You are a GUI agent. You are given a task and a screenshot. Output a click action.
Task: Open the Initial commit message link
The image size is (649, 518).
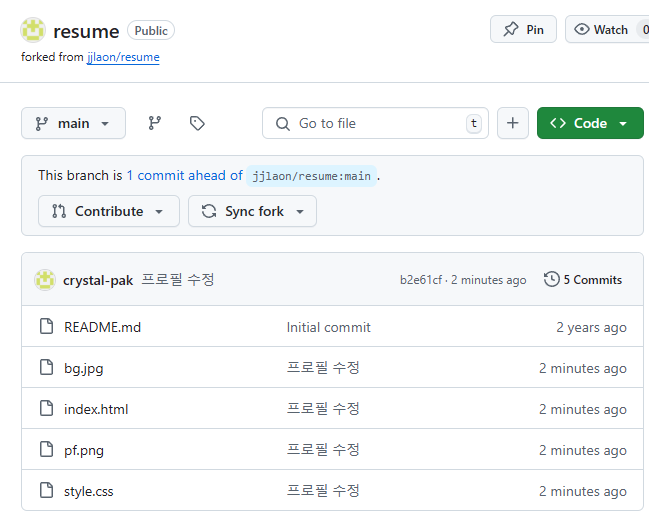click(x=329, y=328)
